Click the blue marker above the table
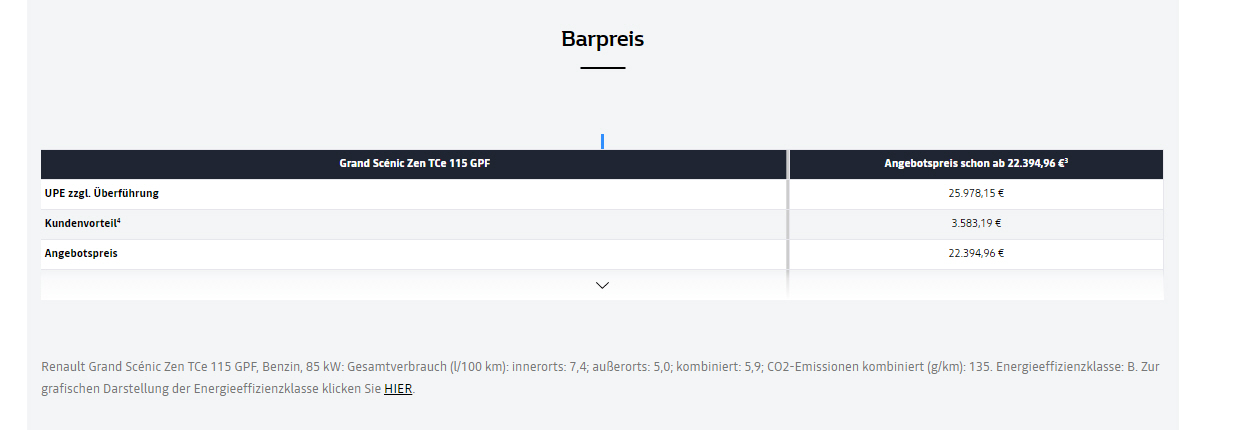 tap(602, 141)
